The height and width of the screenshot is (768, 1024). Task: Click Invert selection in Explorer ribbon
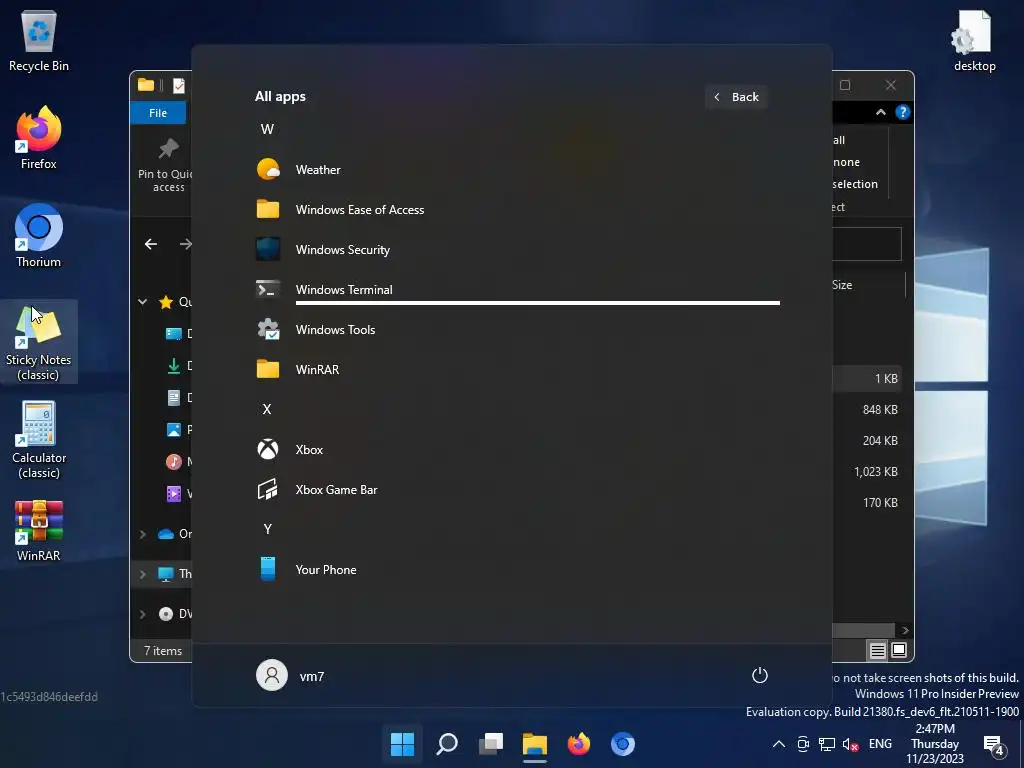point(856,184)
